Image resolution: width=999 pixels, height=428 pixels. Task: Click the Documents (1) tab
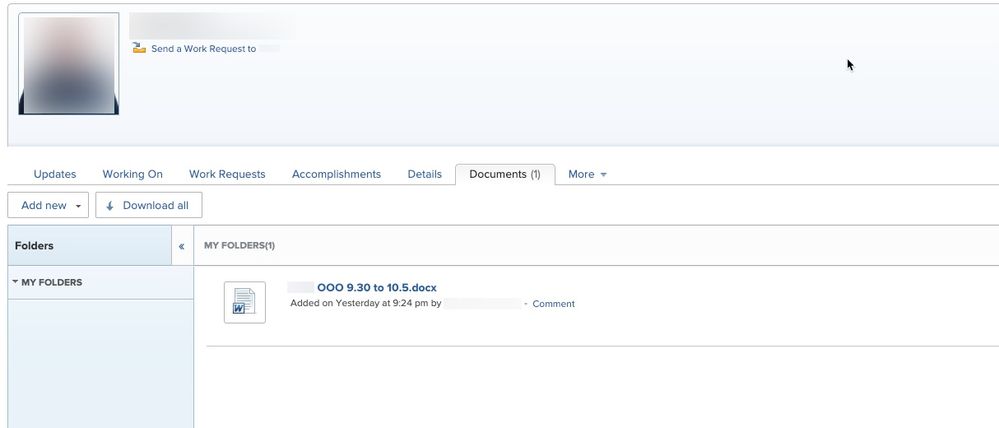coord(504,174)
